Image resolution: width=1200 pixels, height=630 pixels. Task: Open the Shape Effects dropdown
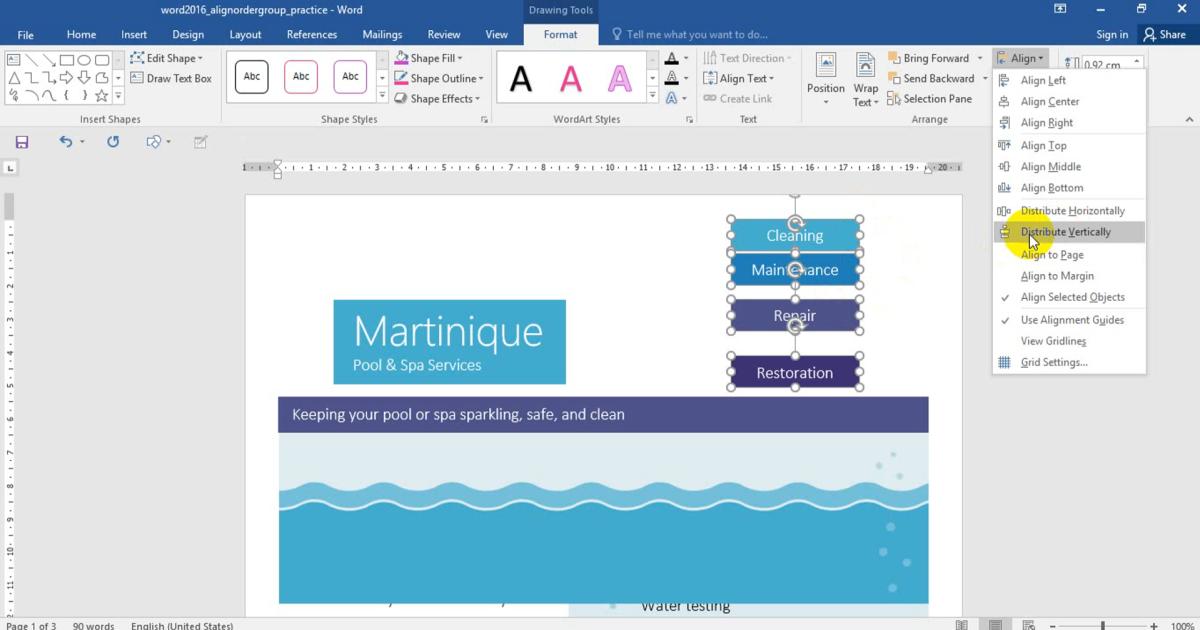tap(438, 98)
